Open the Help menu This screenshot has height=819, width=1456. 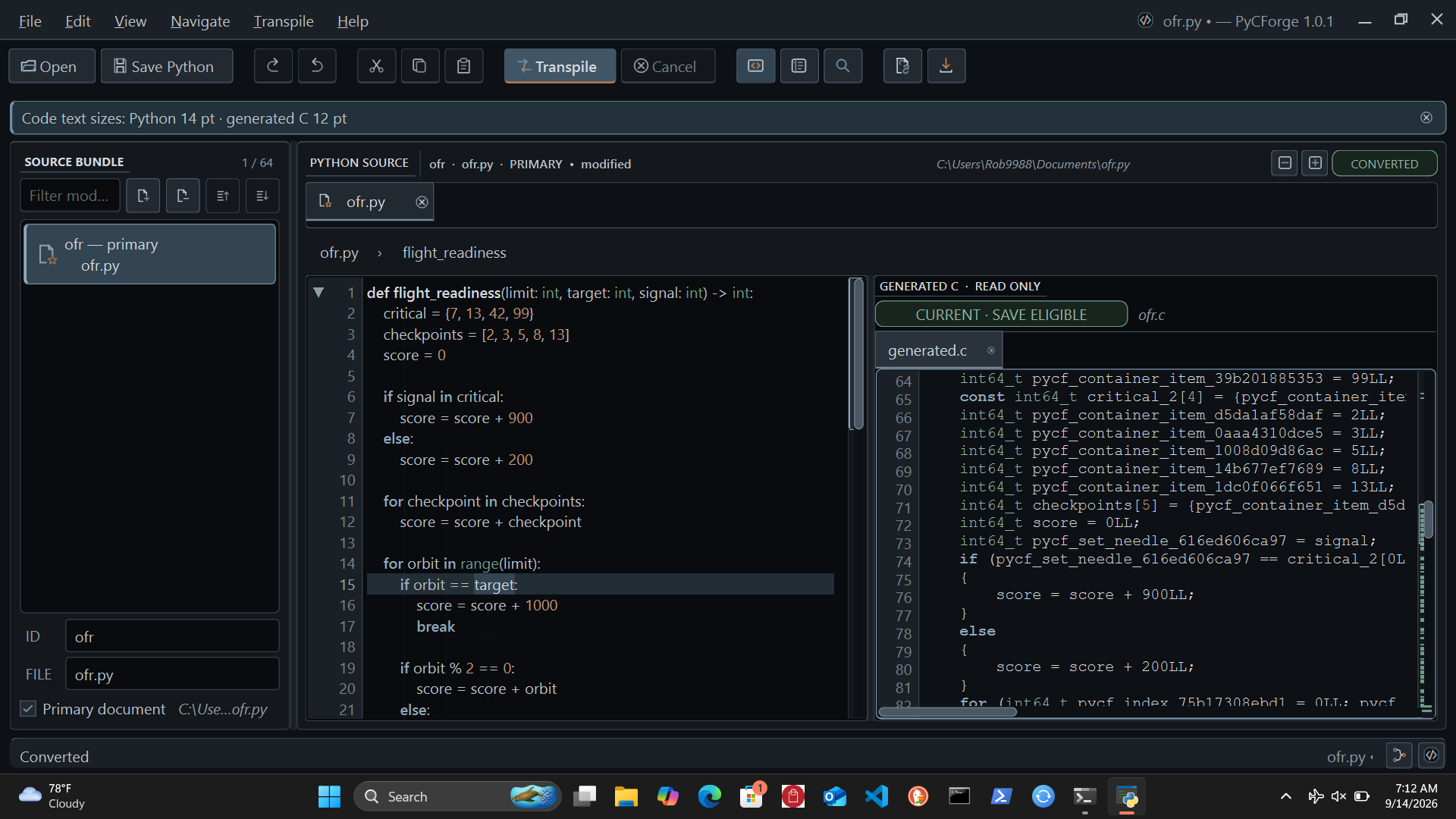tap(353, 21)
